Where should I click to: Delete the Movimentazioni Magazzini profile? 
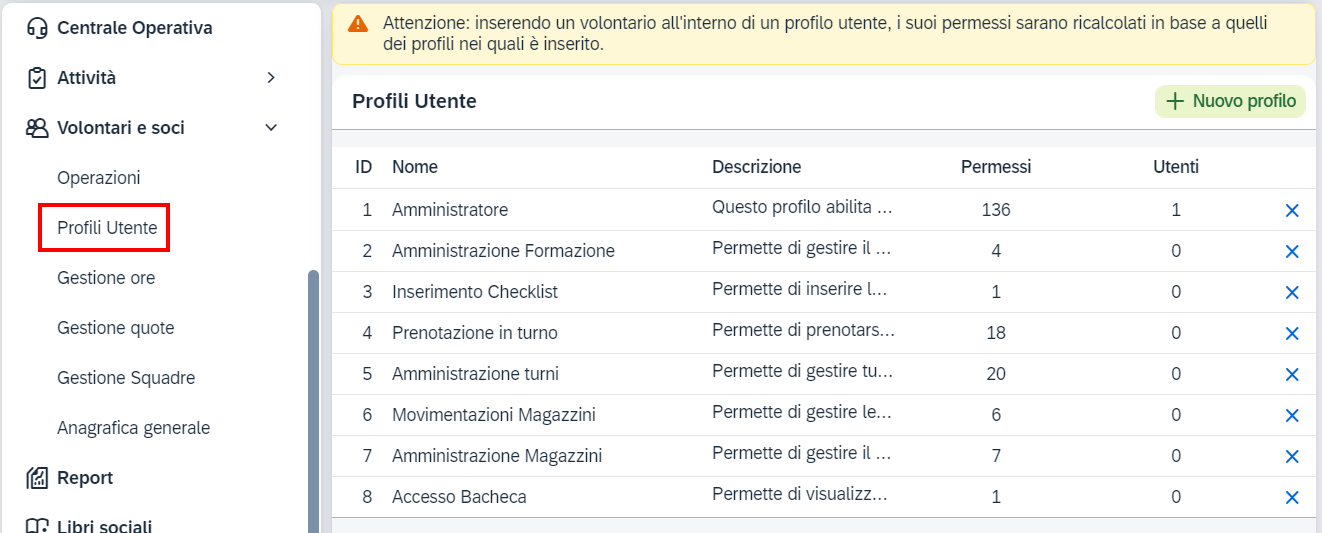pyautogui.click(x=1291, y=415)
